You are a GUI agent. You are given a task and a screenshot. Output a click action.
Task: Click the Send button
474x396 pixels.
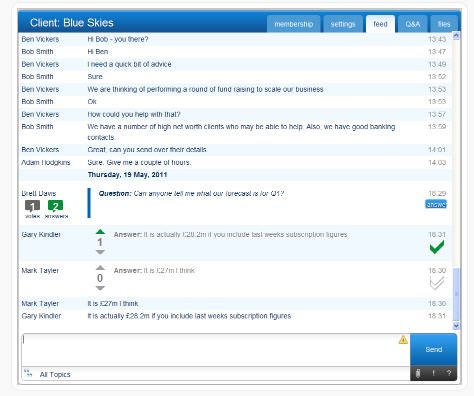coord(433,349)
